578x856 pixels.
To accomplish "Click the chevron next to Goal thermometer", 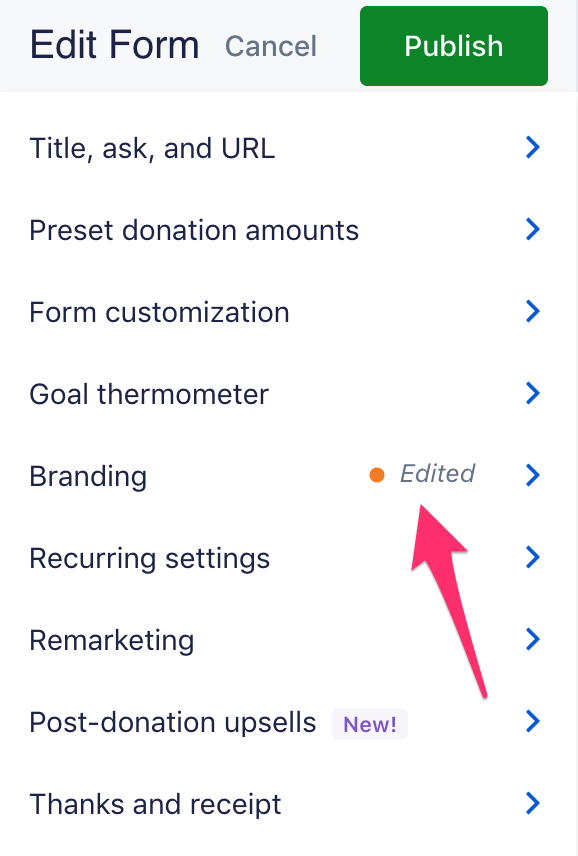I will pyautogui.click(x=533, y=393).
